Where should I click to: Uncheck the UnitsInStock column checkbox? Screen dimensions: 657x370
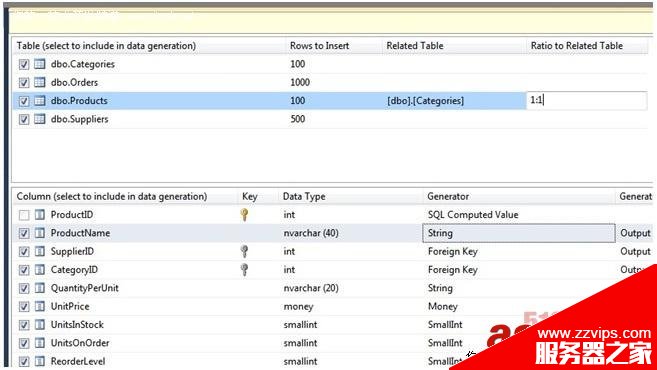tap(24, 325)
